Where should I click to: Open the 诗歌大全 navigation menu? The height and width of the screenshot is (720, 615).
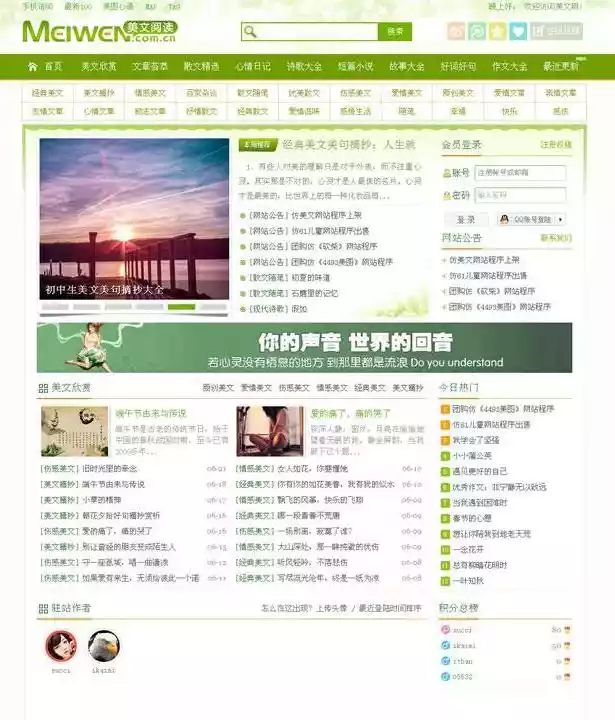click(x=304, y=67)
